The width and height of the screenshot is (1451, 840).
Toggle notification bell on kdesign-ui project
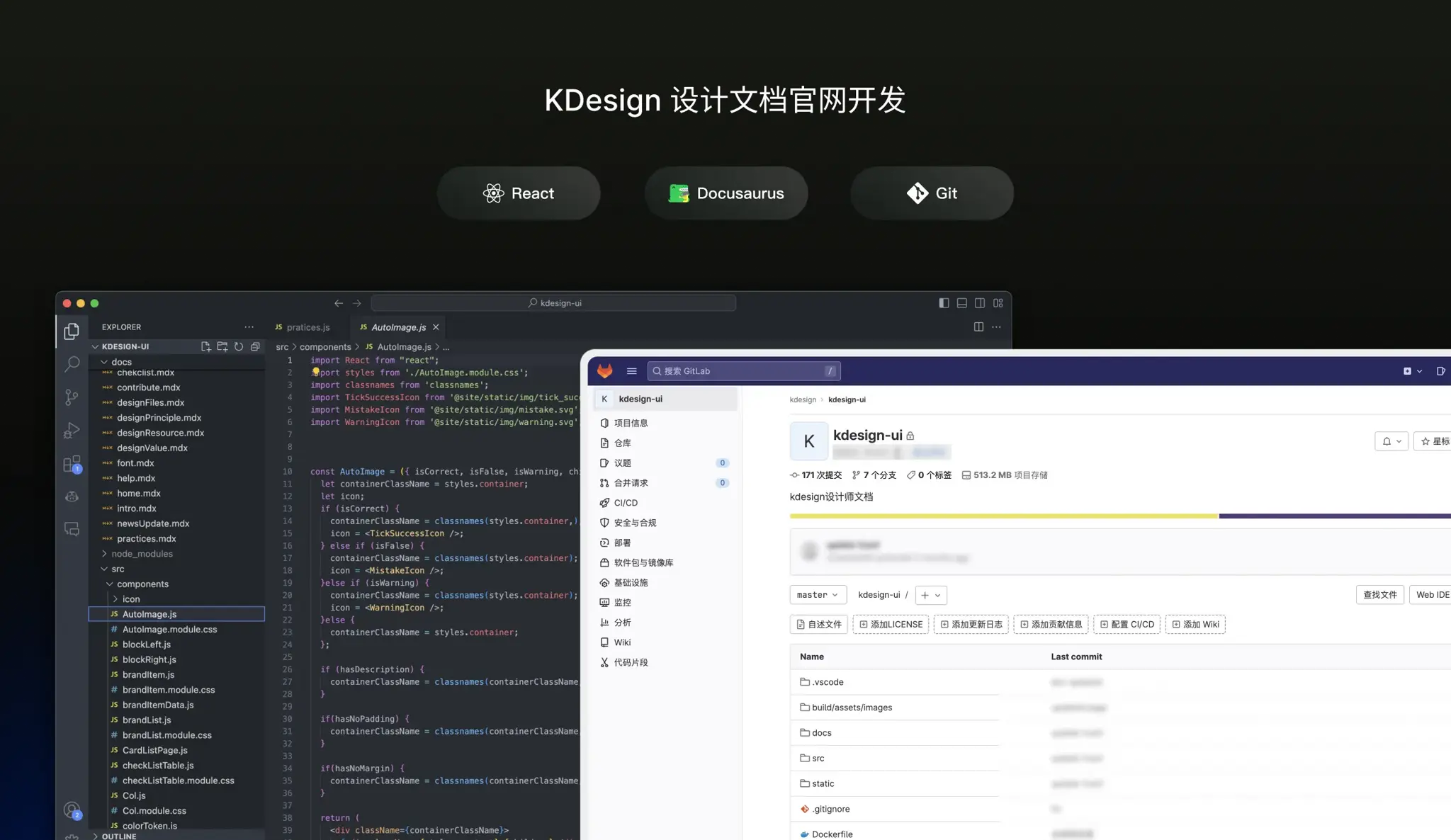pos(1391,441)
